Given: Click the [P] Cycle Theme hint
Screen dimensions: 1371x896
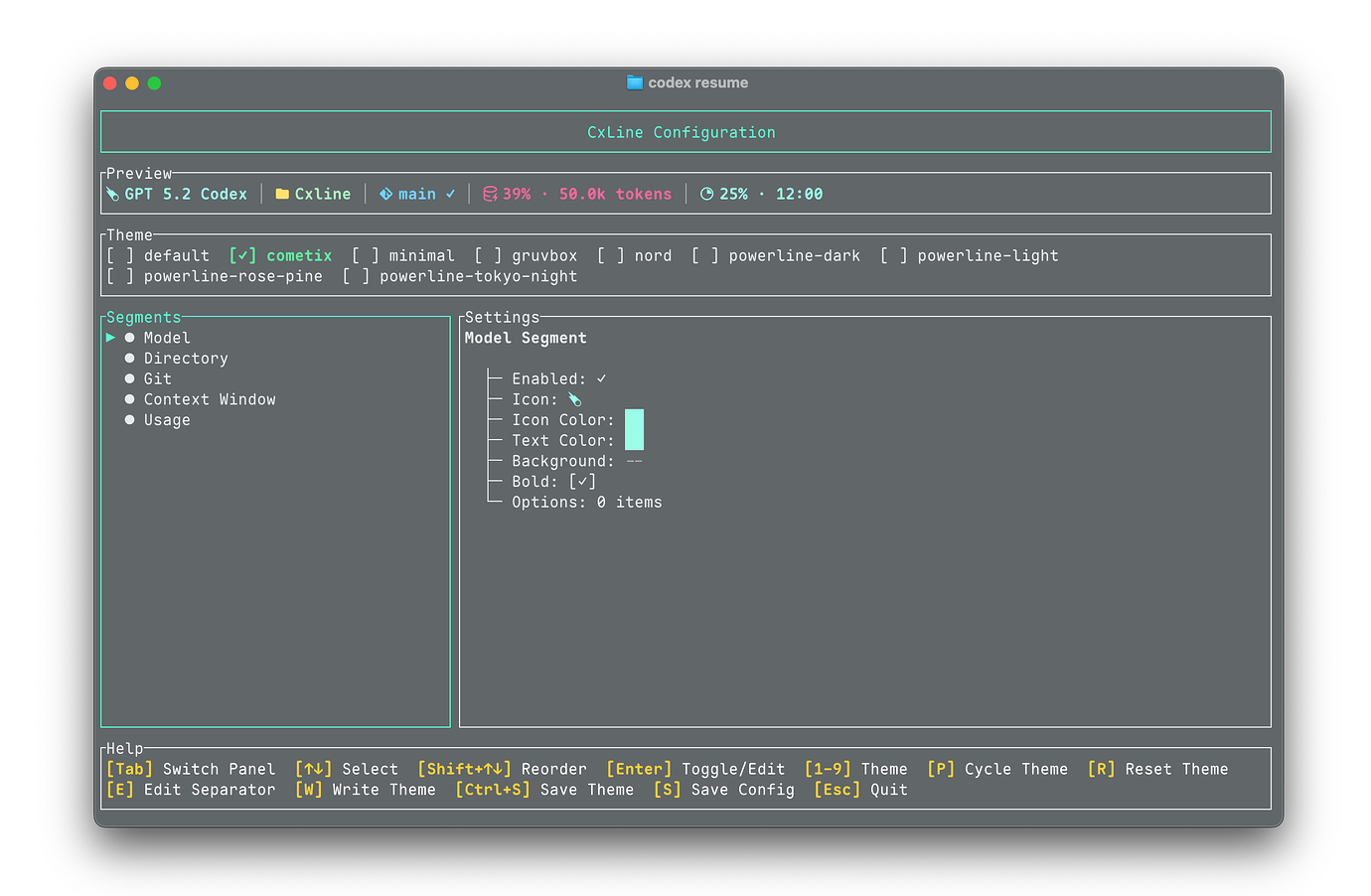Looking at the screenshot, I should tap(997, 769).
